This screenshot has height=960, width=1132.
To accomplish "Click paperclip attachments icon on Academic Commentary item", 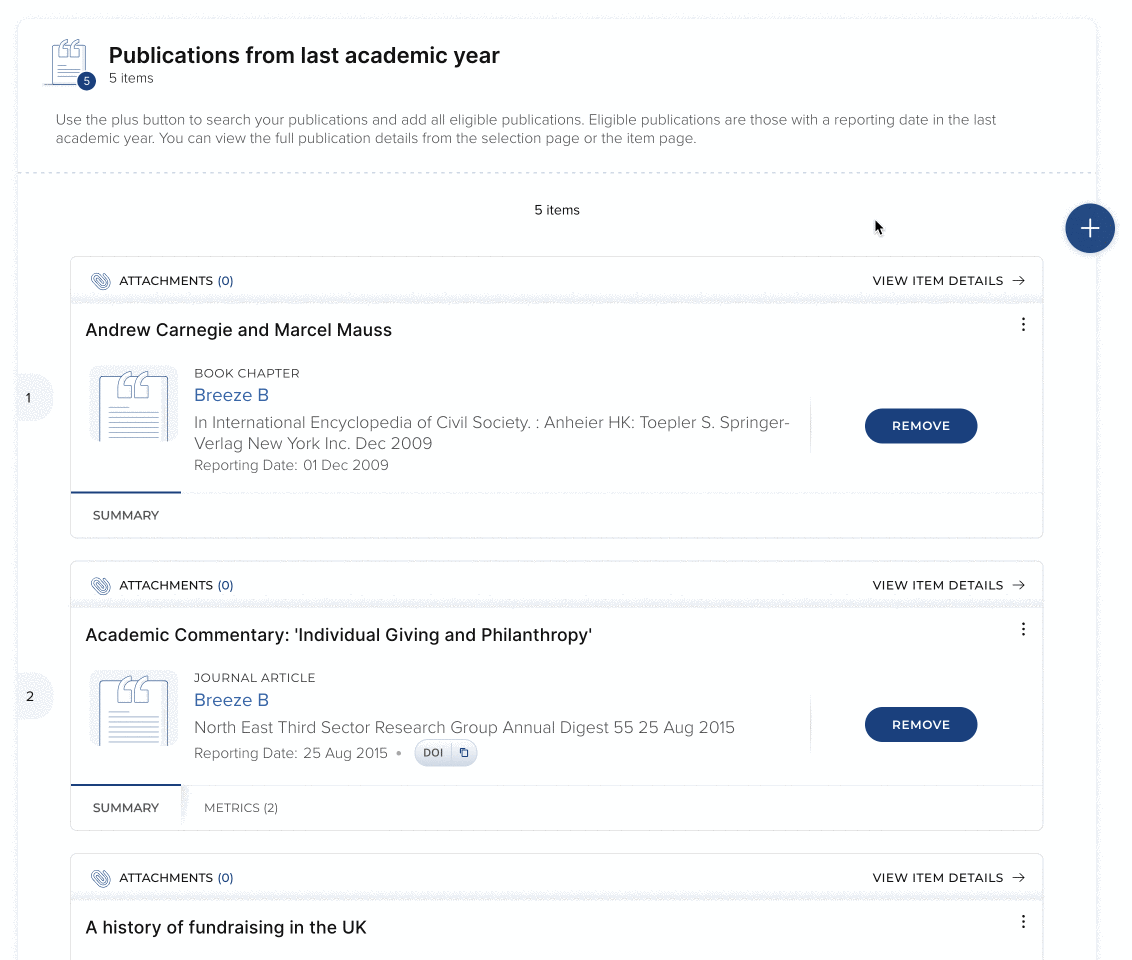I will [x=101, y=585].
